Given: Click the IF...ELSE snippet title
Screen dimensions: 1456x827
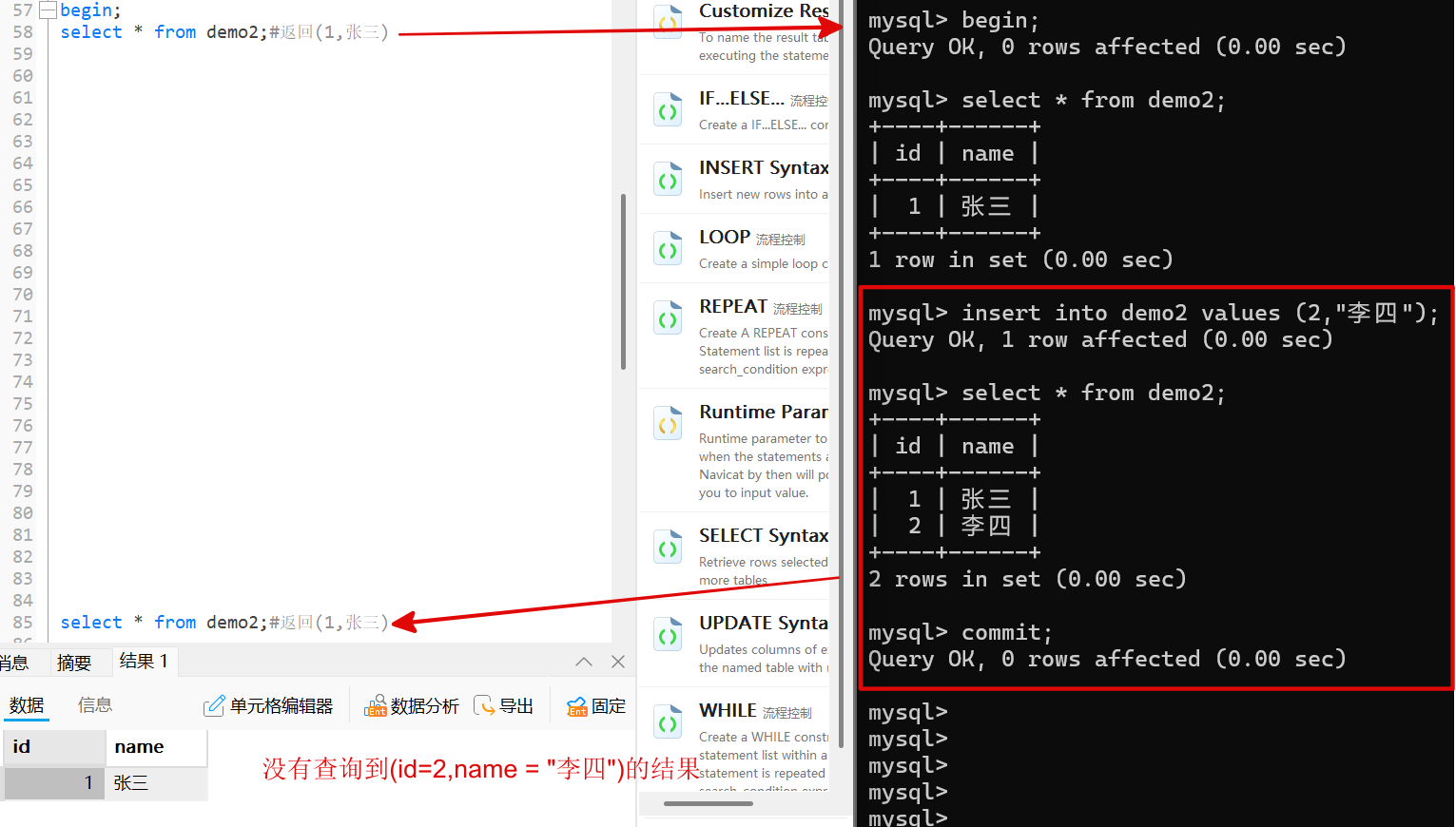Looking at the screenshot, I should pos(742,99).
